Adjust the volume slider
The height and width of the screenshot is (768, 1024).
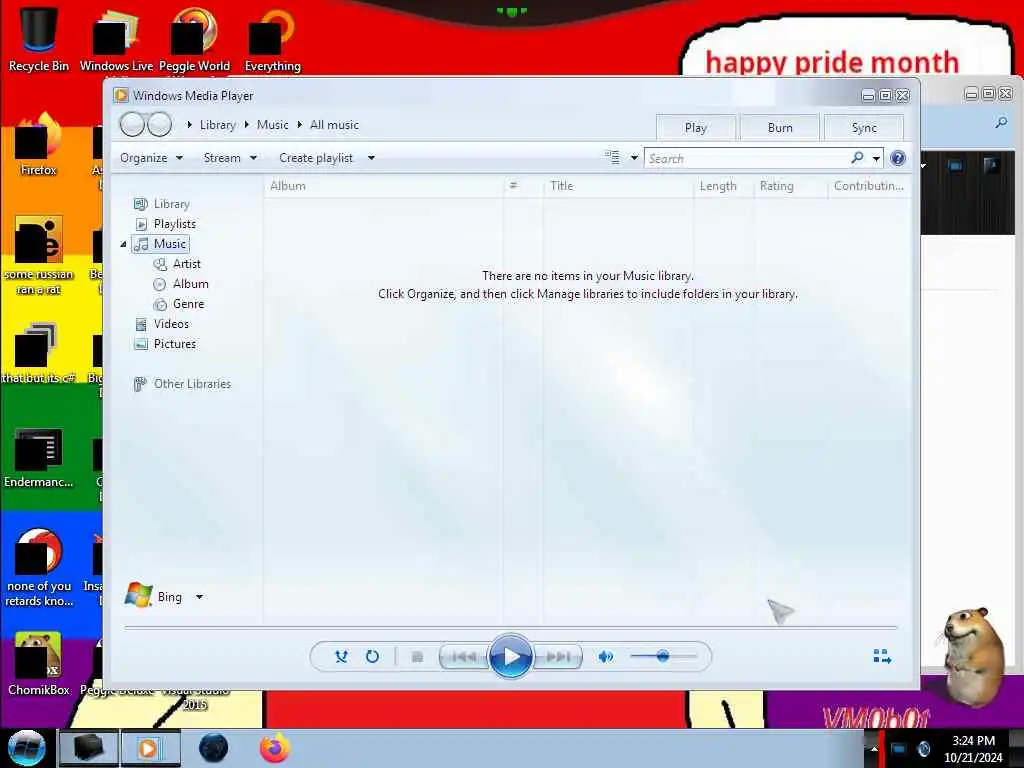664,656
